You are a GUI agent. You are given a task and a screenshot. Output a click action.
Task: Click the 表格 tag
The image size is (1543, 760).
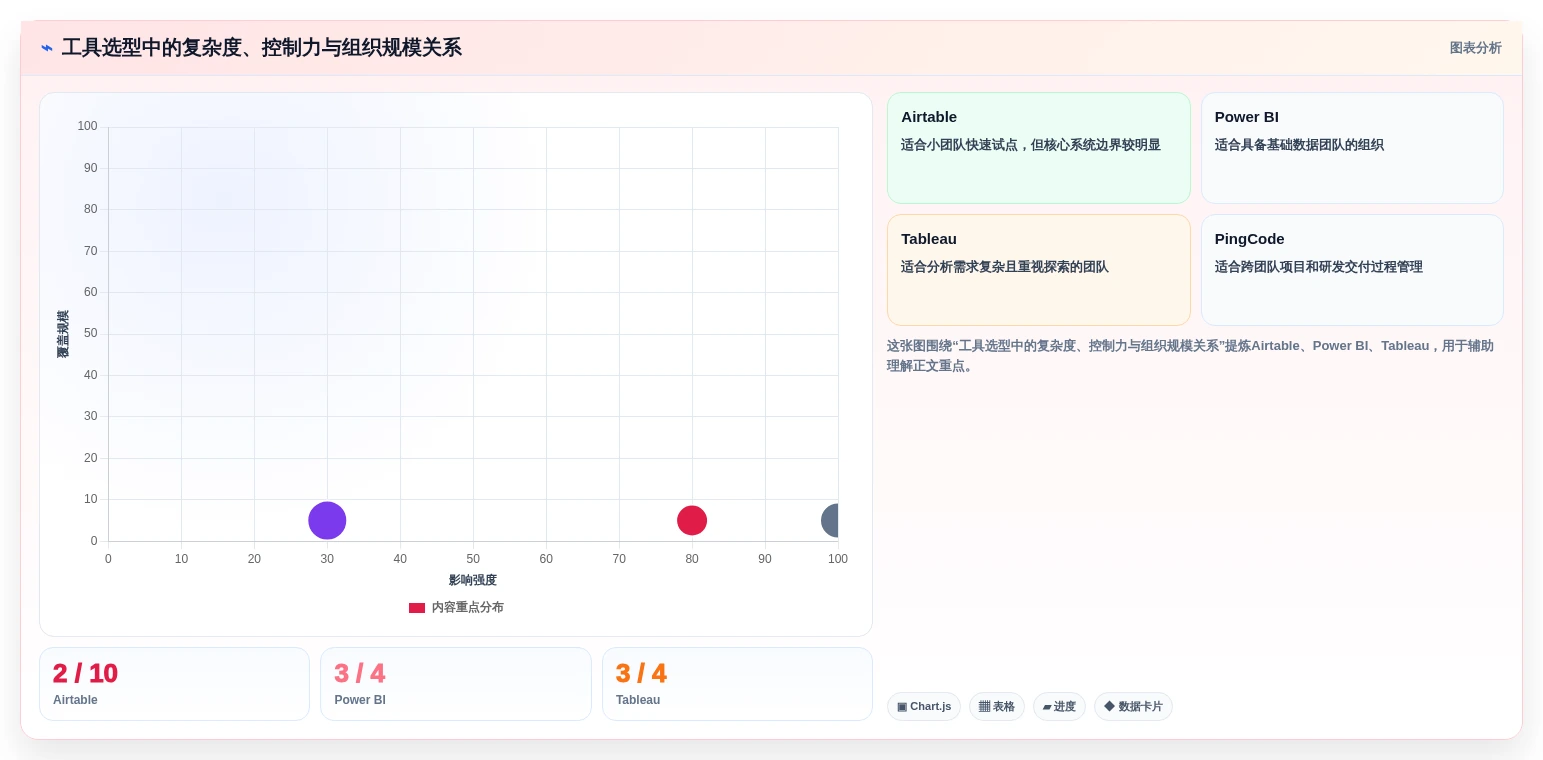(996, 706)
